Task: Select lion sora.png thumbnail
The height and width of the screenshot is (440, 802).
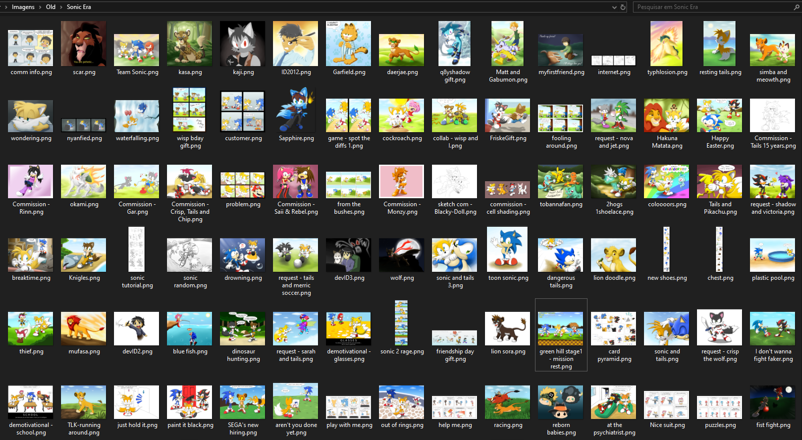Action: click(x=507, y=328)
